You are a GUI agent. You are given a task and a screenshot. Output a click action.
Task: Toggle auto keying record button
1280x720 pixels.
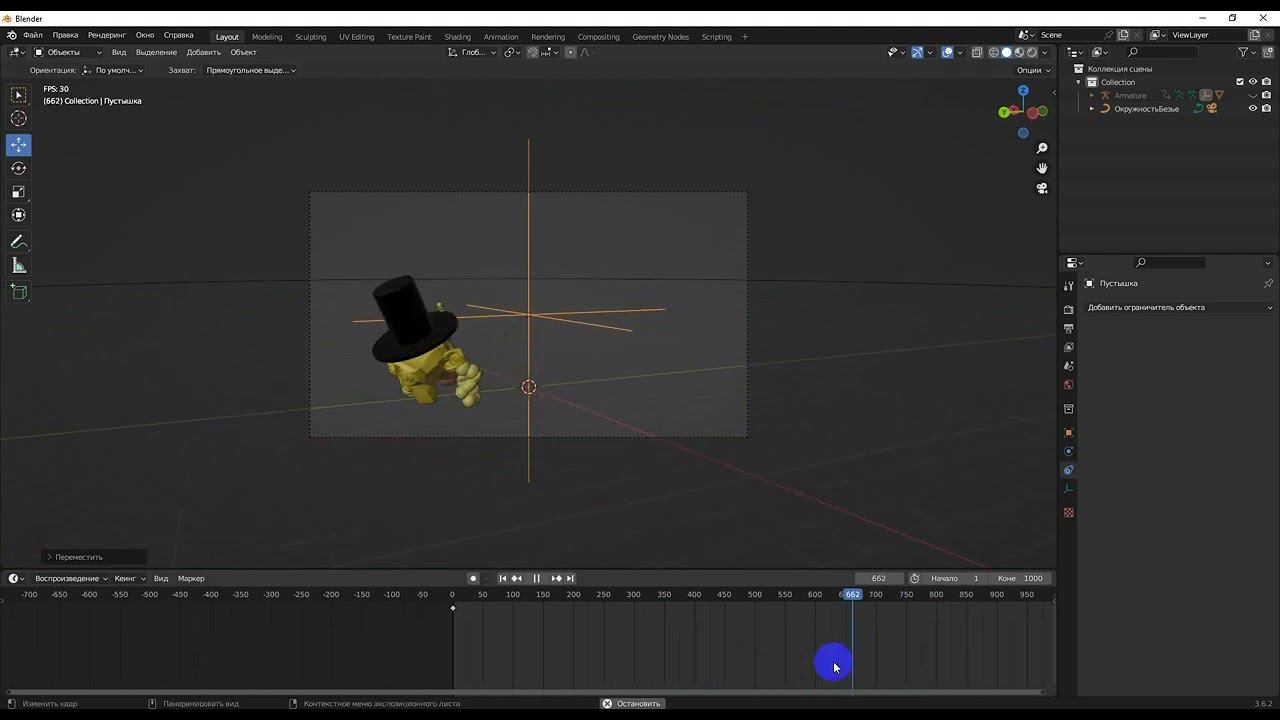point(473,578)
